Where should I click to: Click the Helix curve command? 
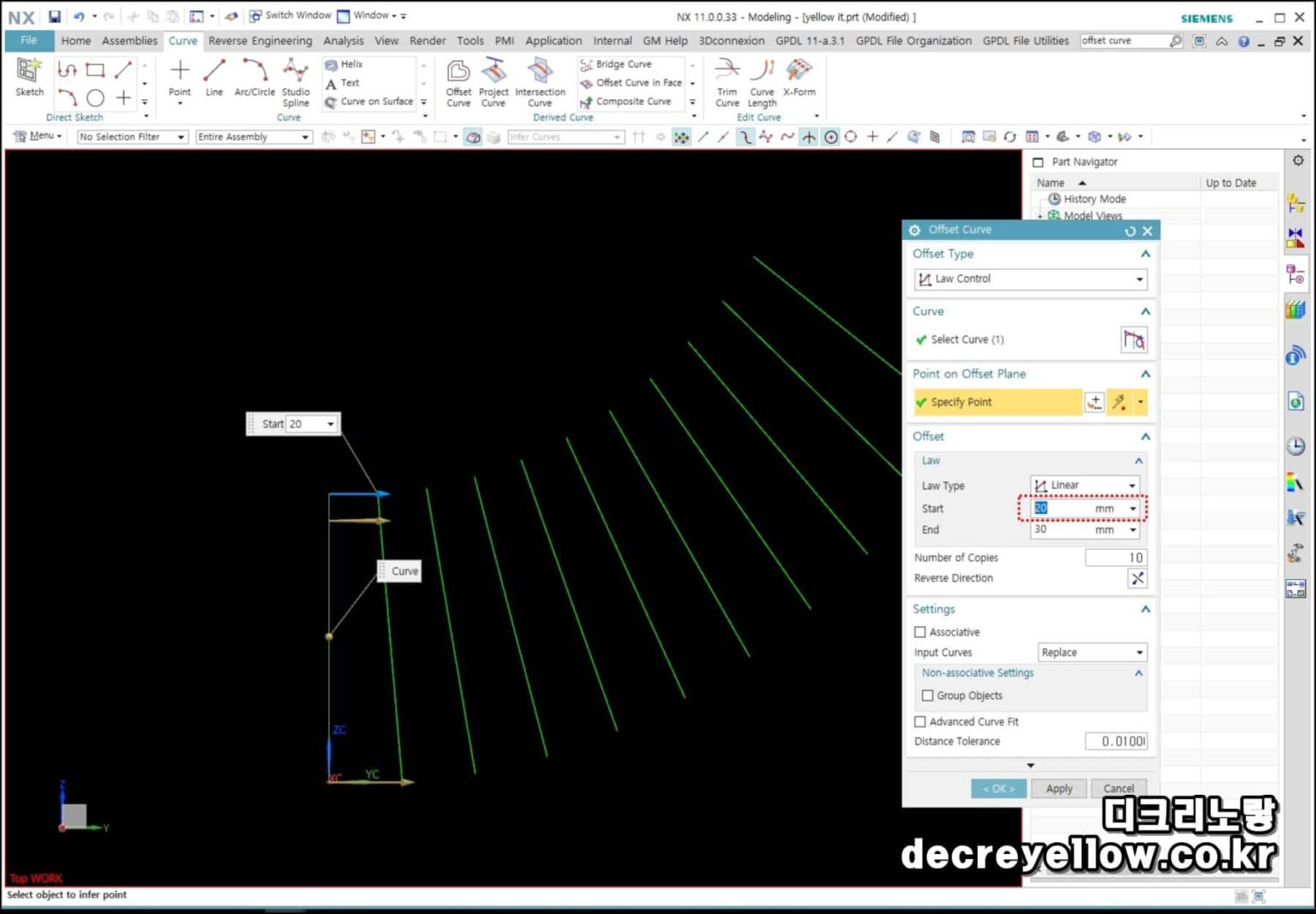pos(344,64)
